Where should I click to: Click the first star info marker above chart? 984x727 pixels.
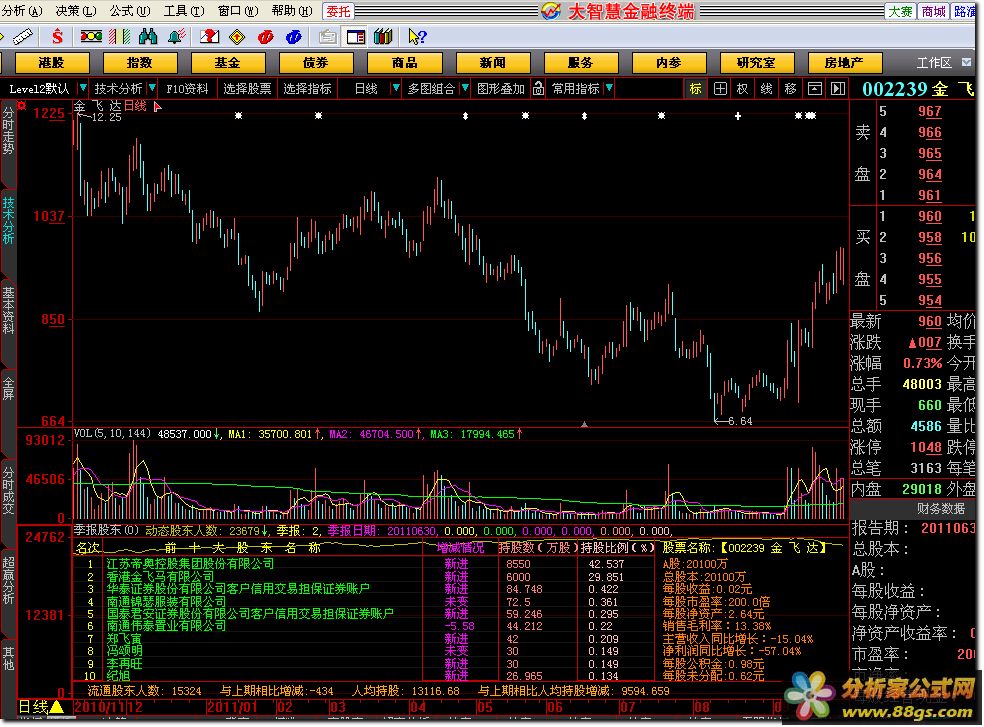pos(238,116)
